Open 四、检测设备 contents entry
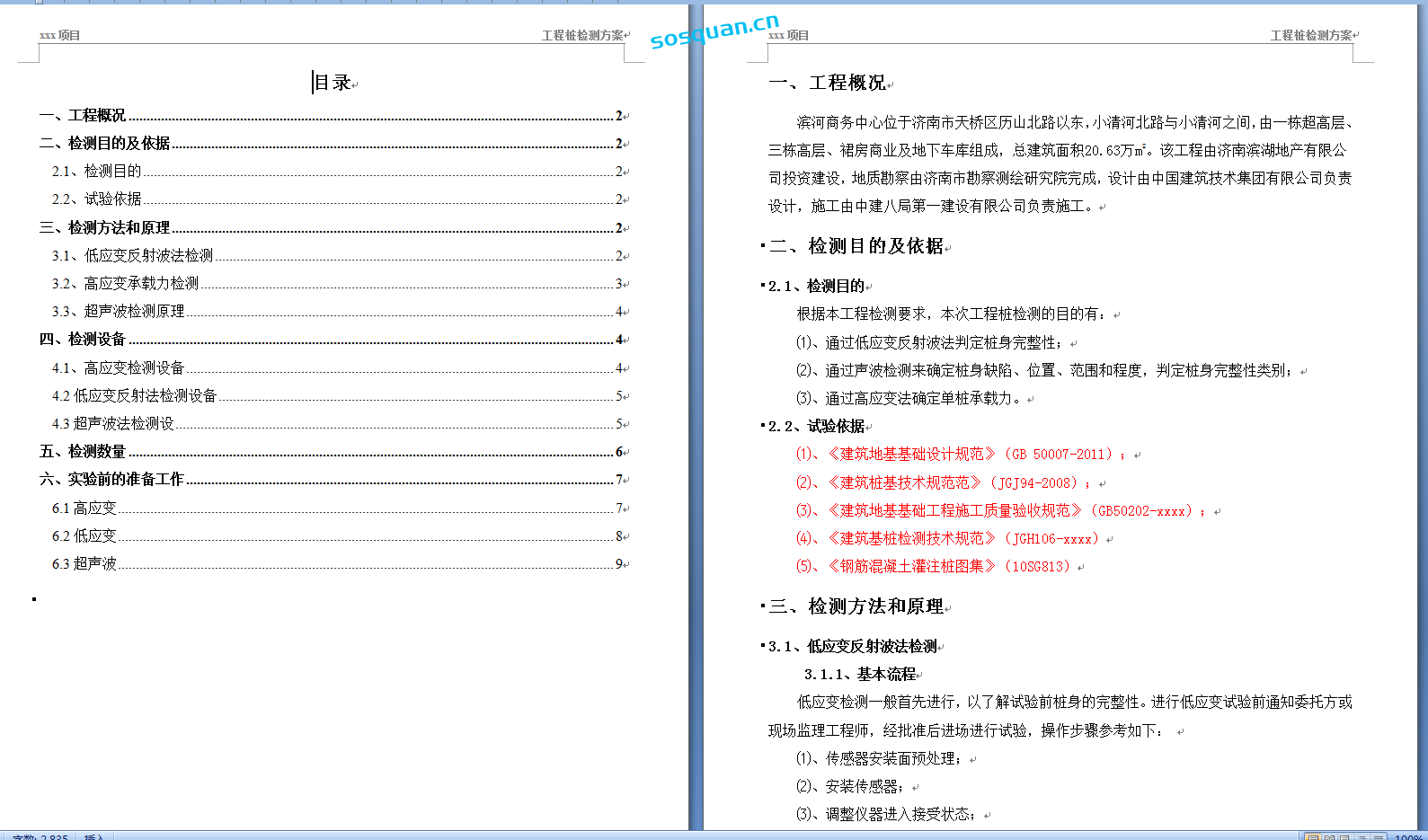The height and width of the screenshot is (840, 1428). pos(83,339)
